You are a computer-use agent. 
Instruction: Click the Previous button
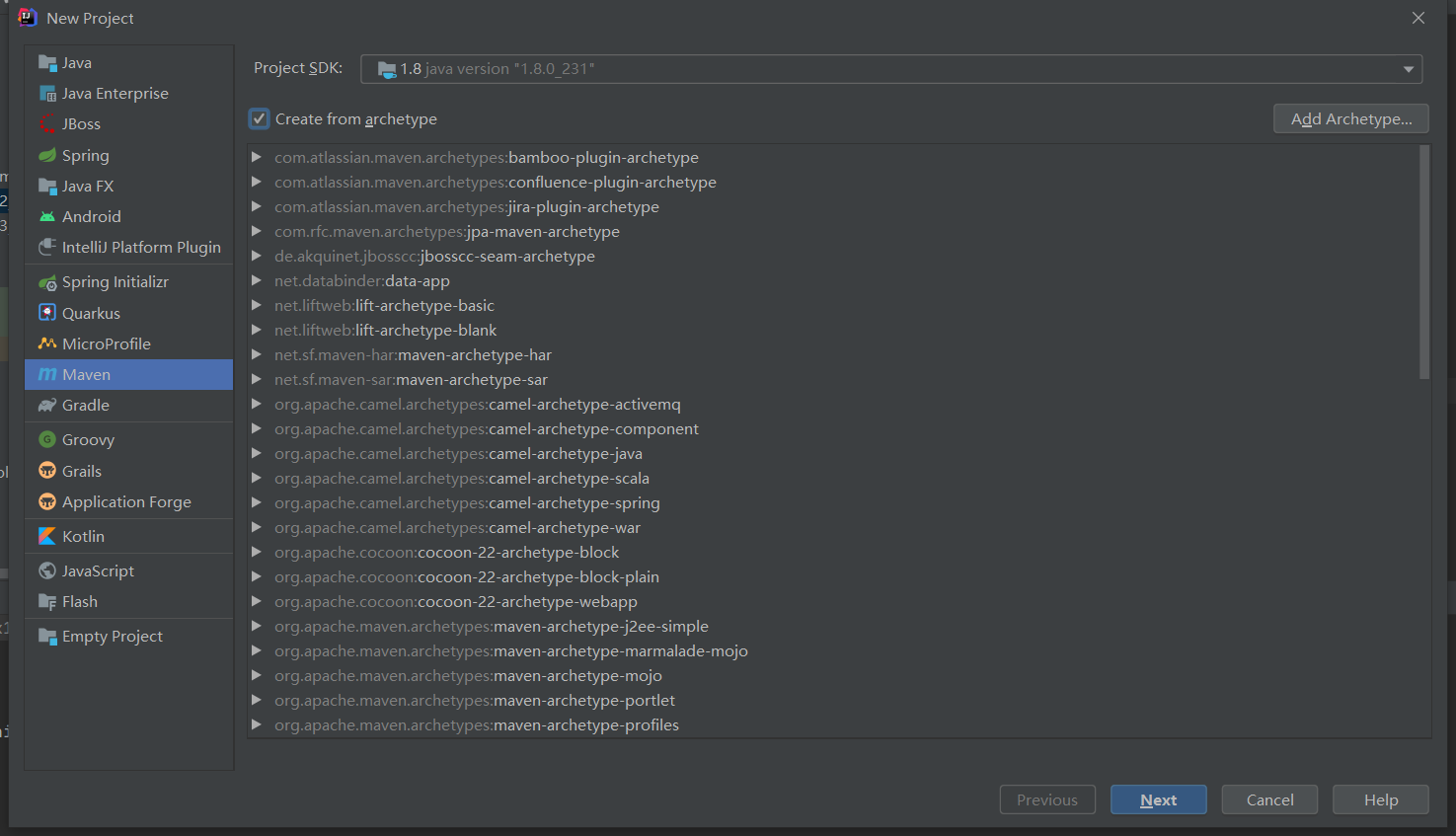tap(1047, 799)
